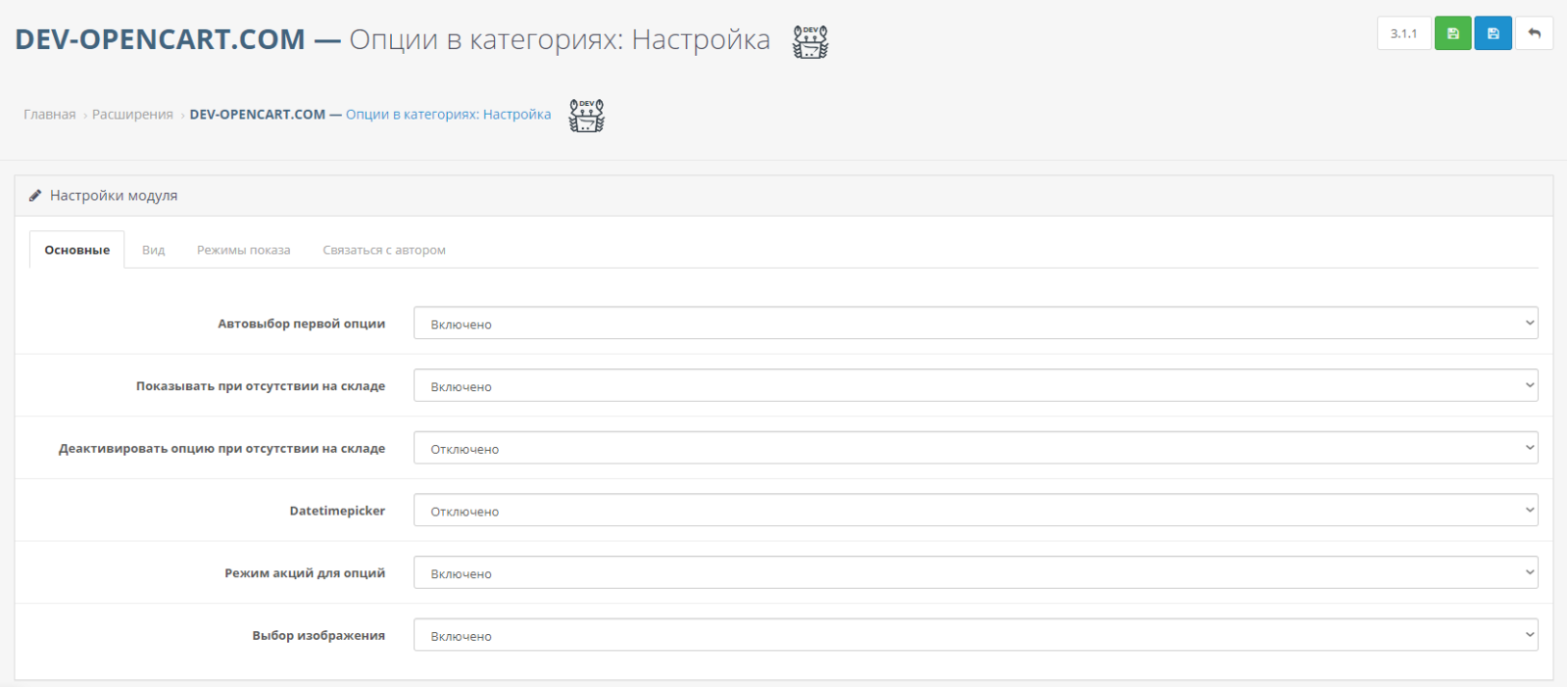Click the Выбор изображения label
This screenshot has height=687, width=1568.
(318, 635)
